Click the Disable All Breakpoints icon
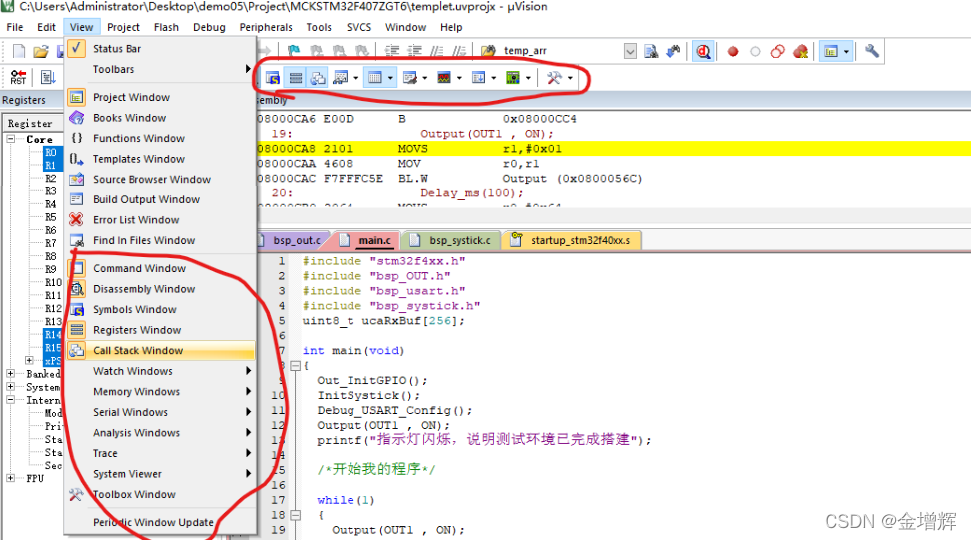971x540 pixels. click(x=778, y=51)
